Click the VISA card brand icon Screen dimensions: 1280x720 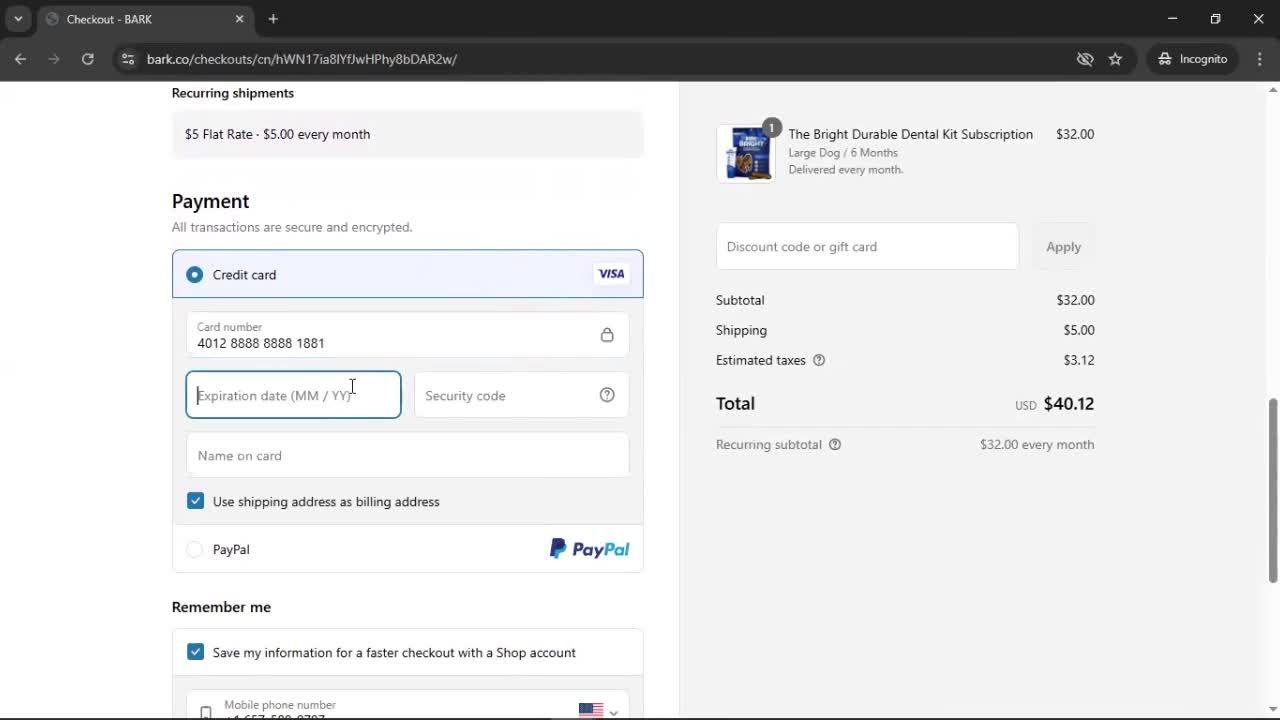pos(611,274)
